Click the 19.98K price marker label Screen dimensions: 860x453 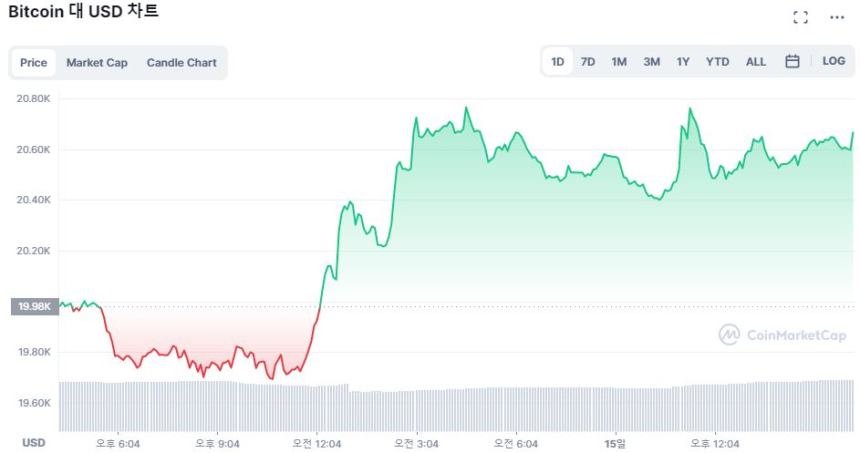click(x=34, y=307)
